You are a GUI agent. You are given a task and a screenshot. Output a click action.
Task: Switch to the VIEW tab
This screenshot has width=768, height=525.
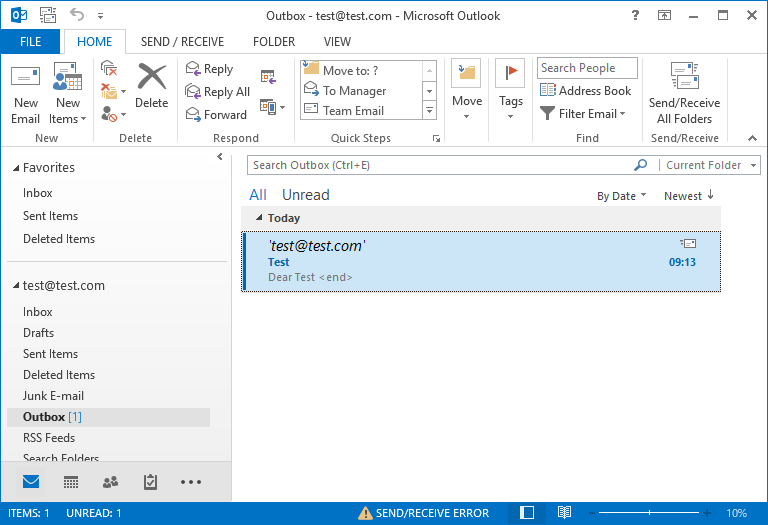[337, 42]
